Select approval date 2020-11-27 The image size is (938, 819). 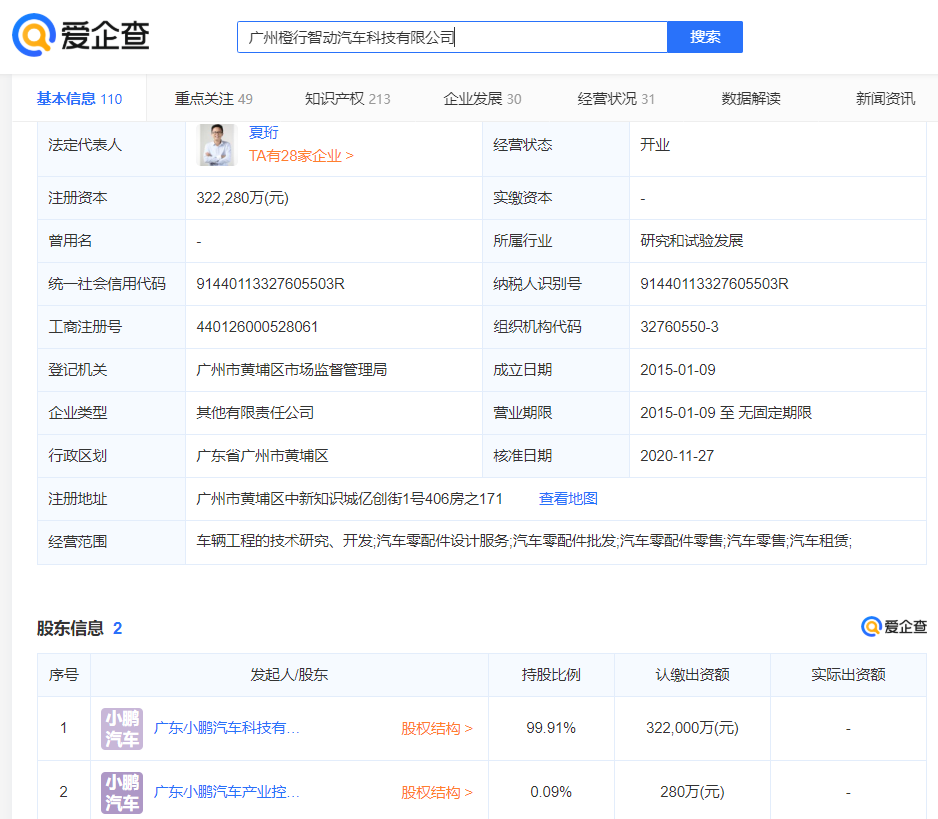pos(677,456)
